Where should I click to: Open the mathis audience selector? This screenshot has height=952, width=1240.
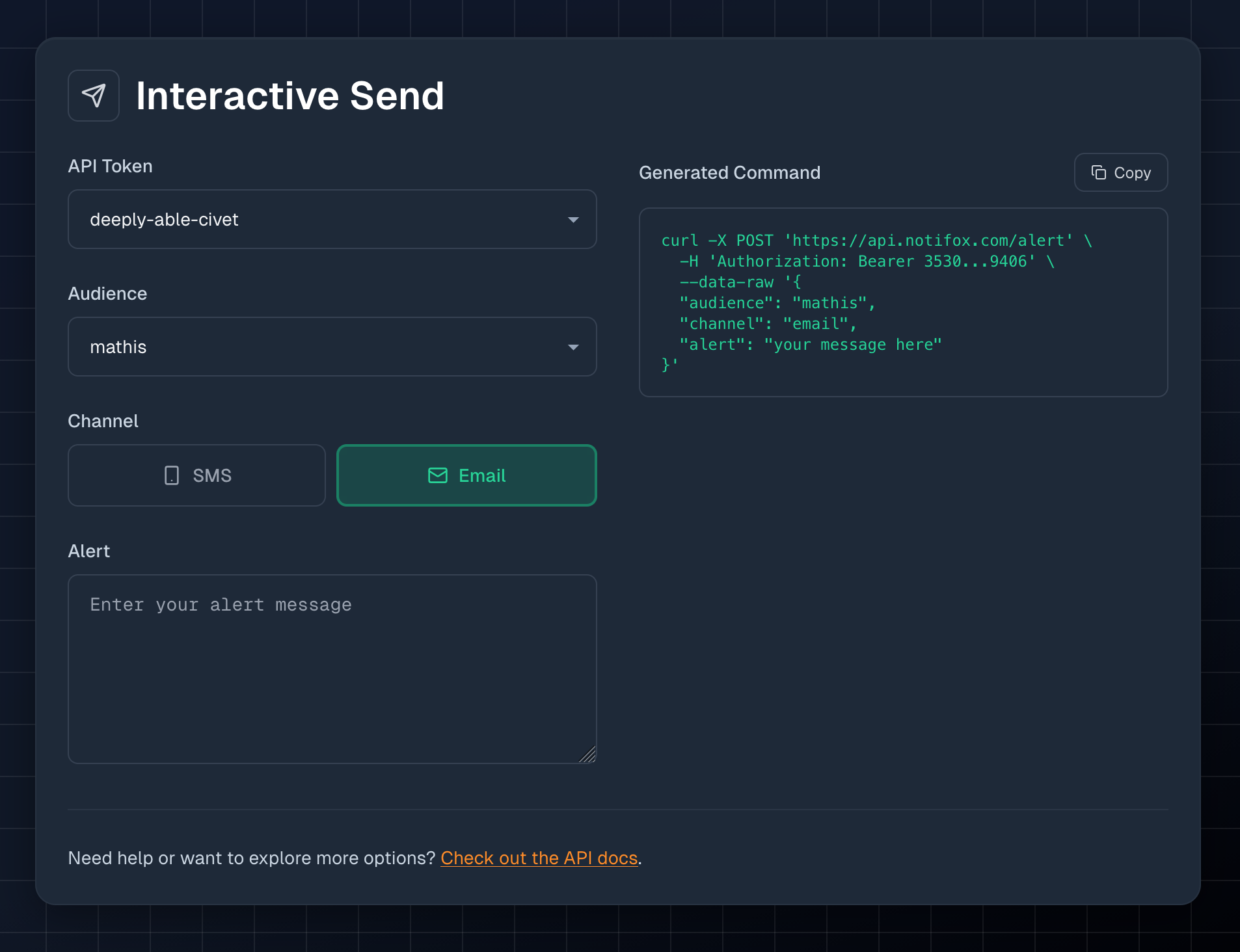(x=332, y=347)
